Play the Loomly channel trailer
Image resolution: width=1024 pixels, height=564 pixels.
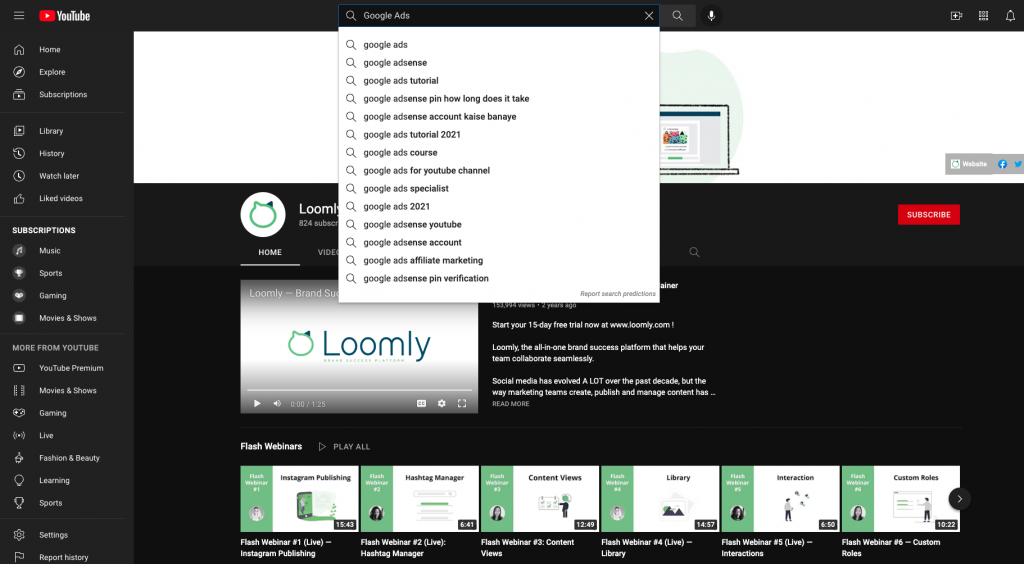[x=257, y=403]
